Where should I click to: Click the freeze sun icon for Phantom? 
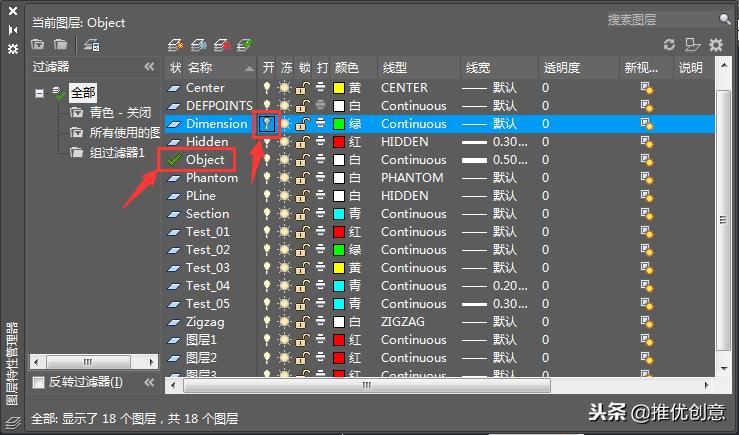(284, 178)
